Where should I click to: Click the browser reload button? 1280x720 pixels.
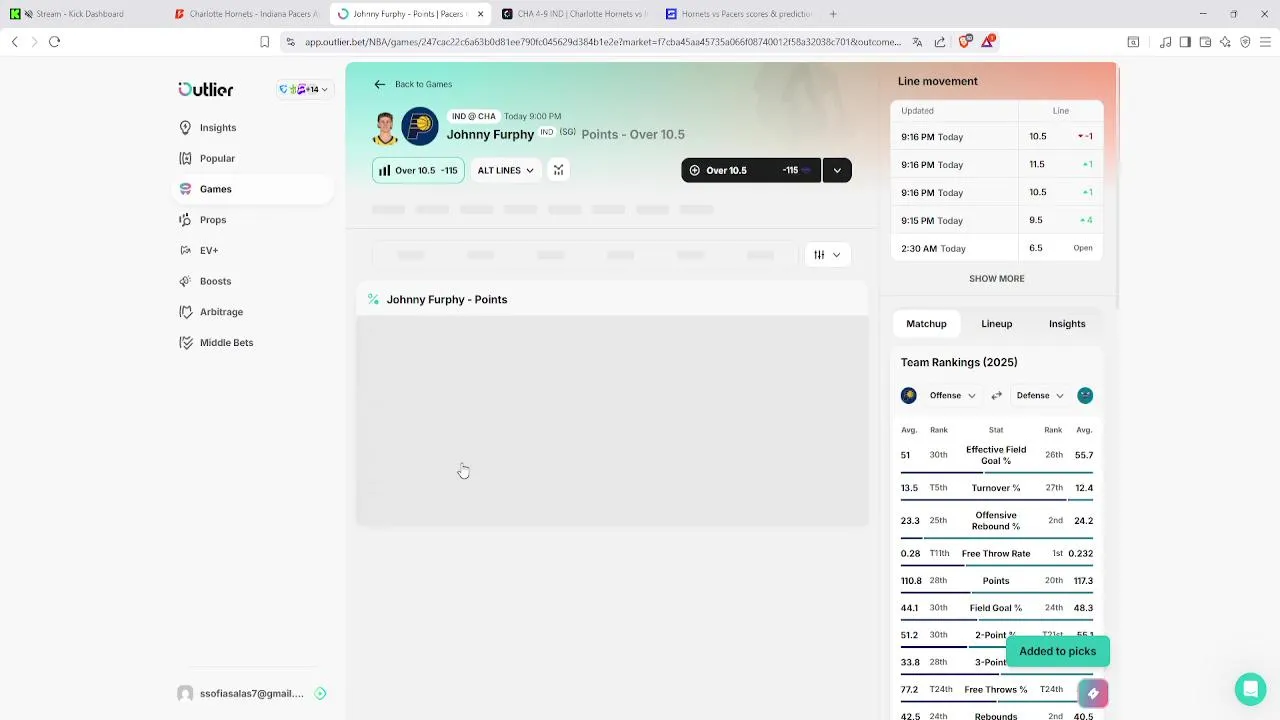(55, 42)
